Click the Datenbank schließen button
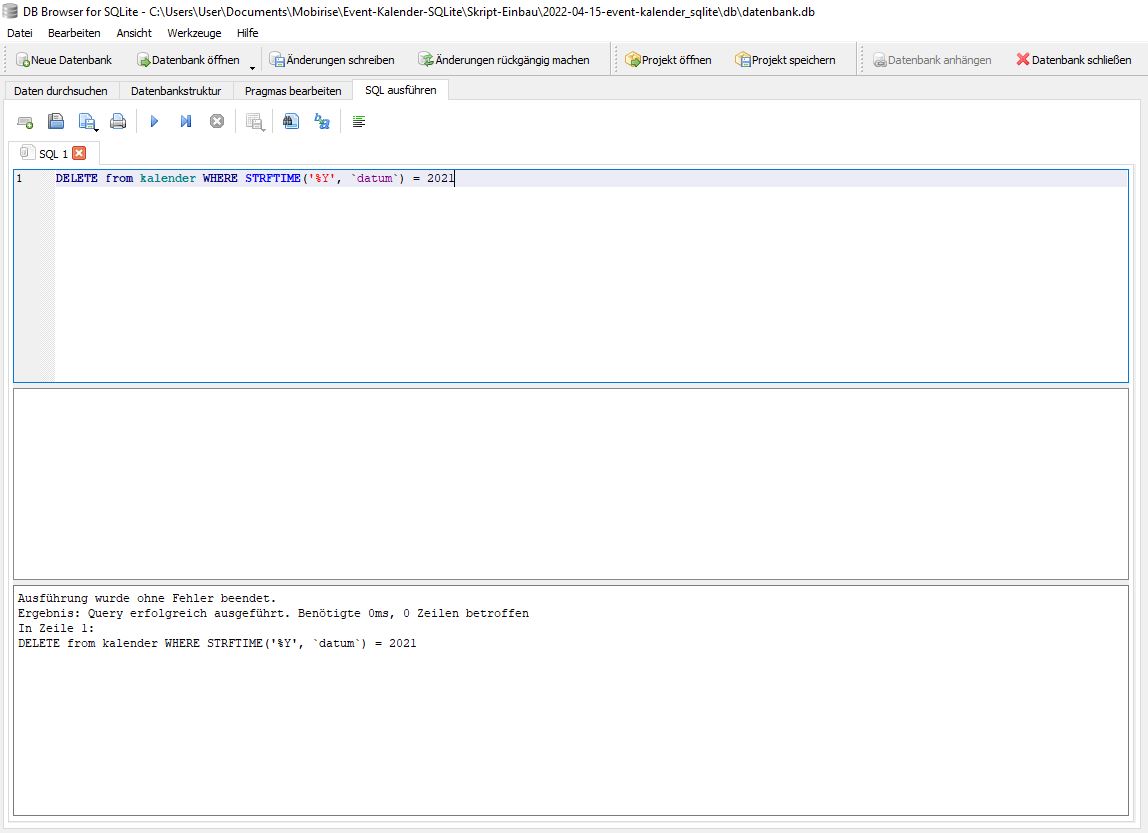The width and height of the screenshot is (1148, 833). click(1073, 60)
